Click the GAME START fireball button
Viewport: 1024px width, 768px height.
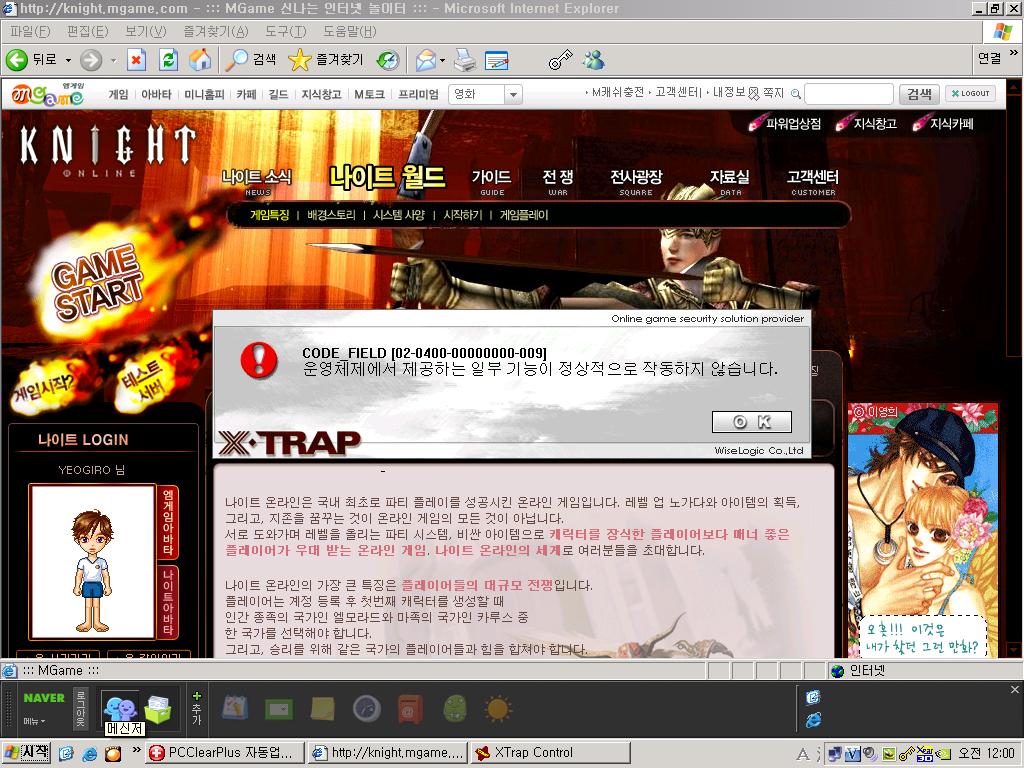point(98,282)
